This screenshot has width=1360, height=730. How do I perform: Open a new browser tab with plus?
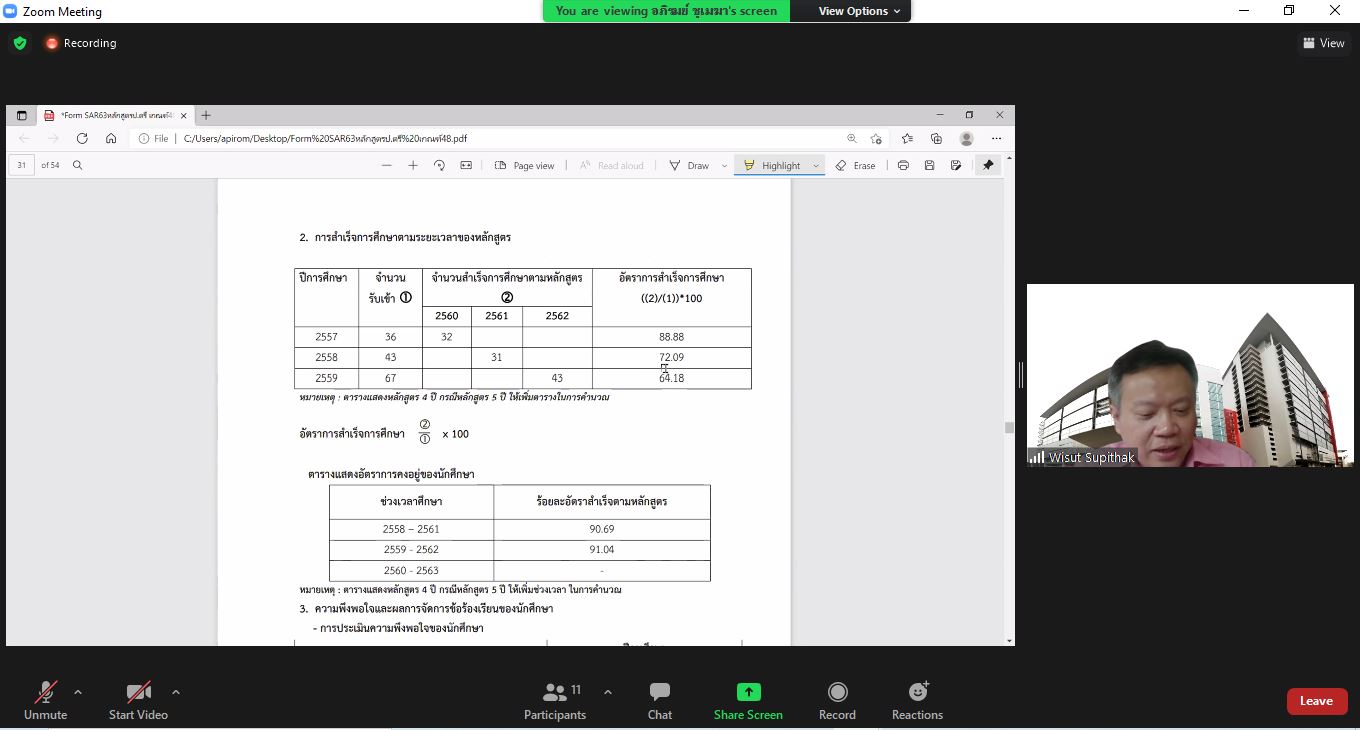tap(206, 115)
